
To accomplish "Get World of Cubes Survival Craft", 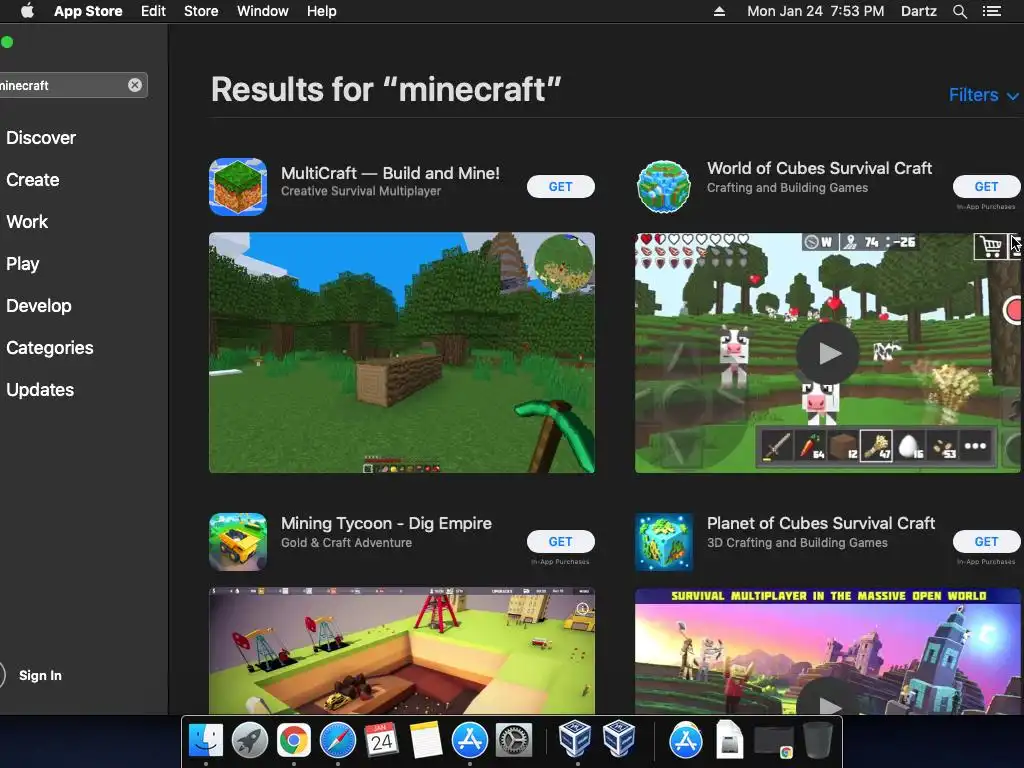I will (x=986, y=187).
